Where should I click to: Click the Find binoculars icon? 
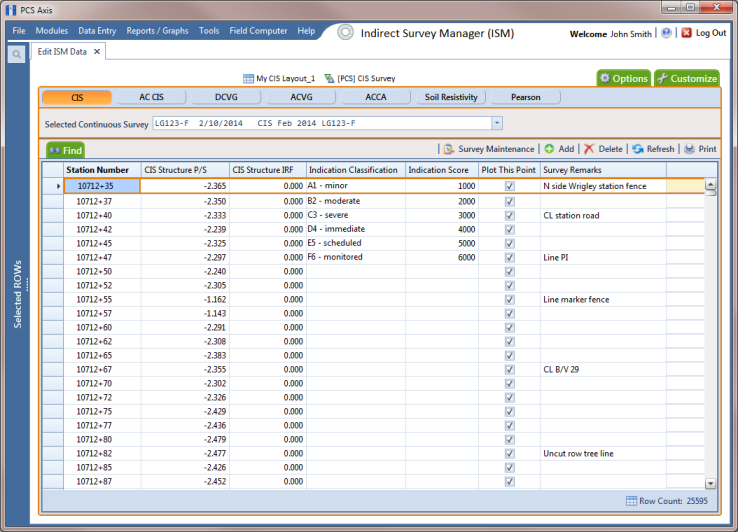pyautogui.click(x=55, y=151)
